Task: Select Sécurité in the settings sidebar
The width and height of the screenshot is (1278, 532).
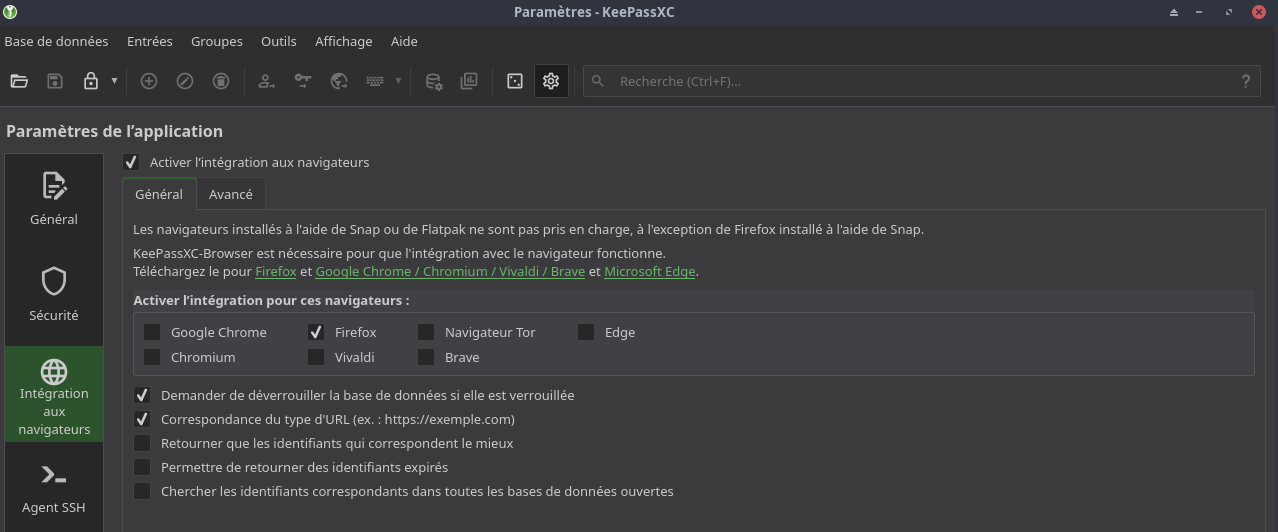Action: click(54, 294)
